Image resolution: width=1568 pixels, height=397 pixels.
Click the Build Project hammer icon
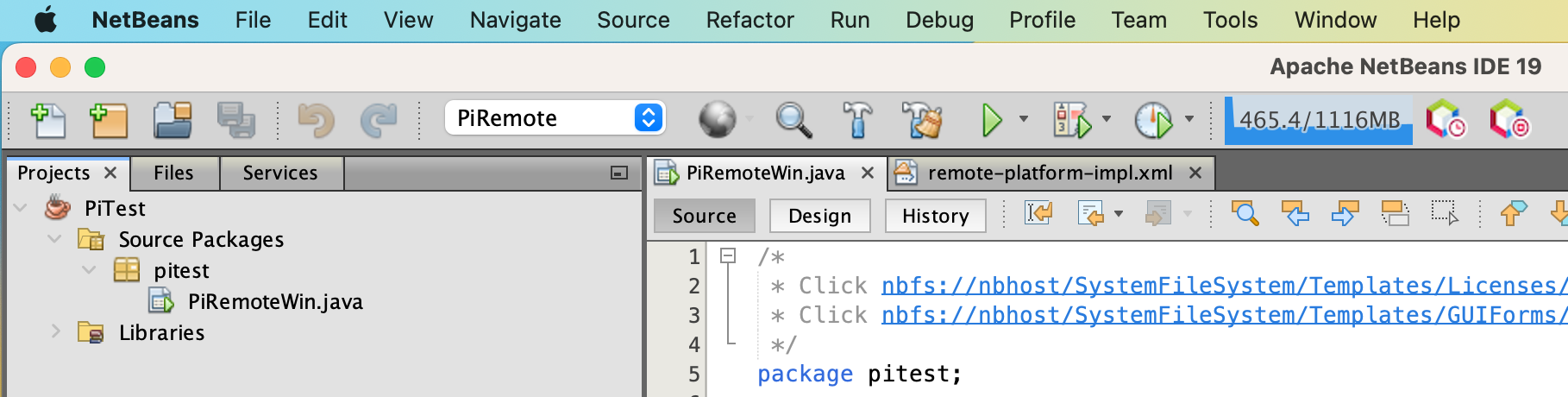(x=856, y=120)
